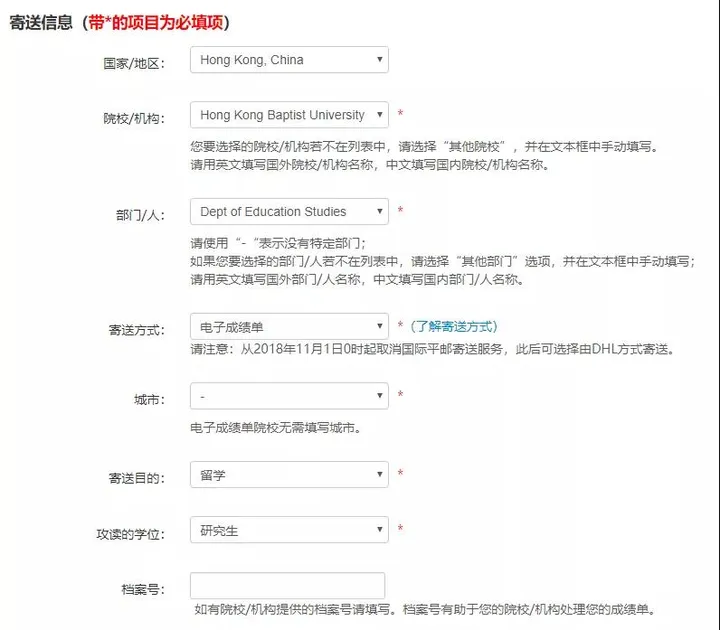Click the 寄送信息 section heading

[43, 22]
